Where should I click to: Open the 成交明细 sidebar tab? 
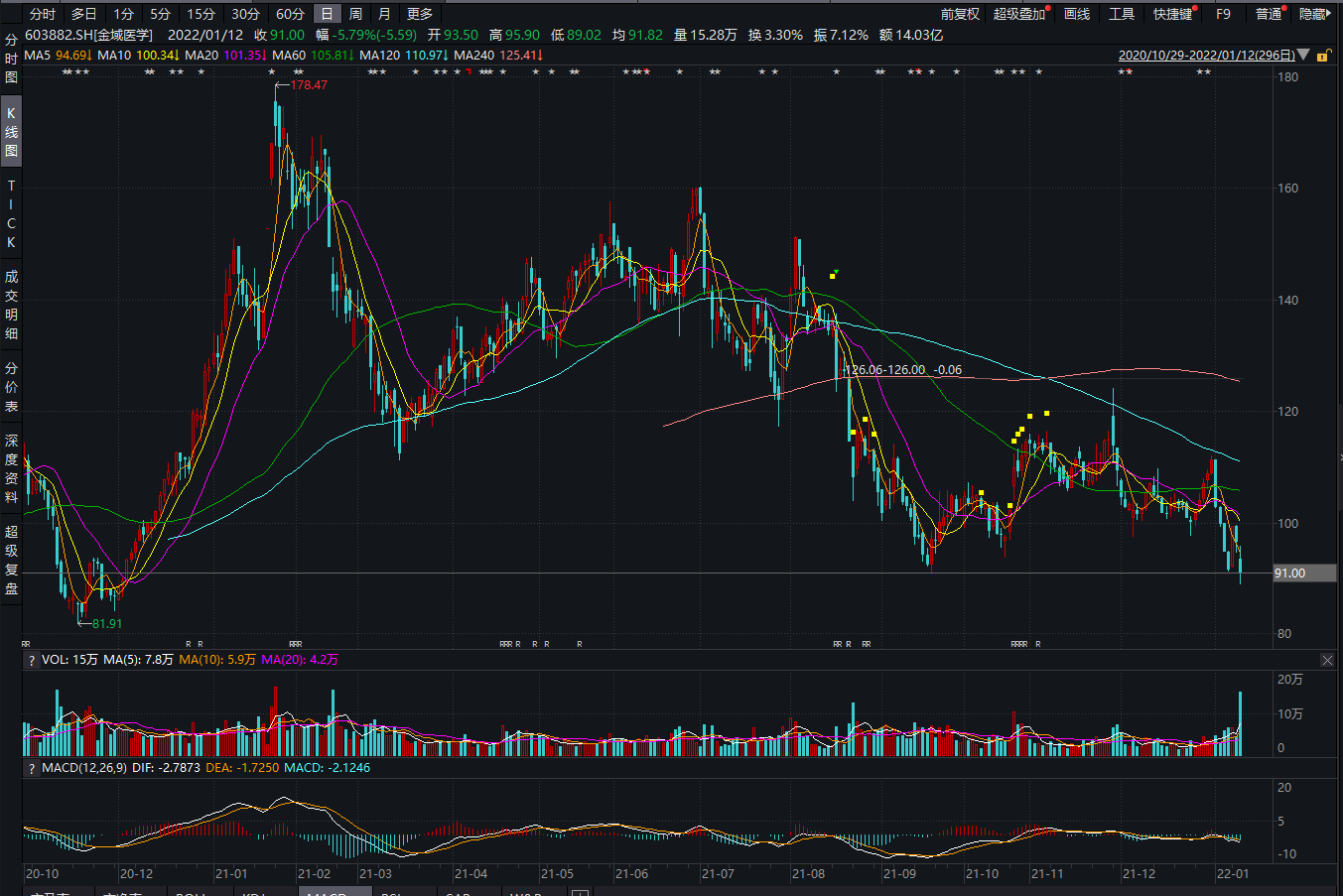[11, 305]
